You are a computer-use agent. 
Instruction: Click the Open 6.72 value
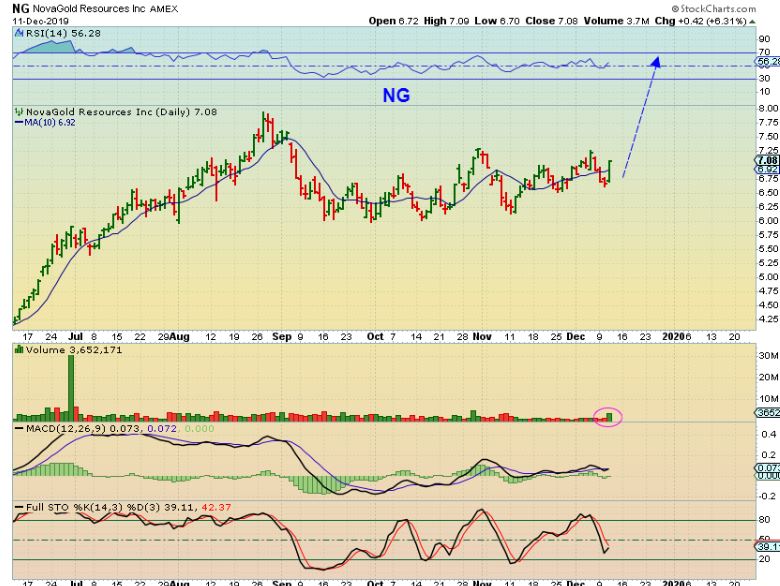pyautogui.click(x=393, y=21)
